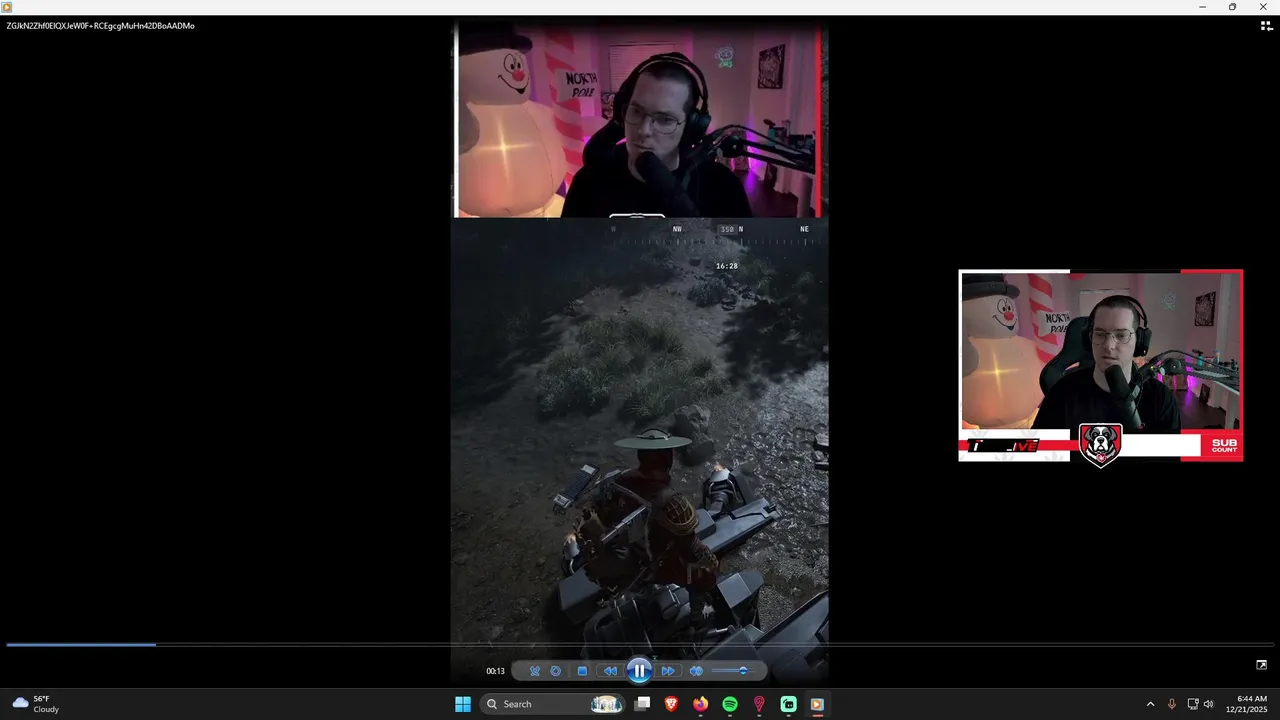
Task: Toggle shuffle mode in the player
Action: click(535, 671)
